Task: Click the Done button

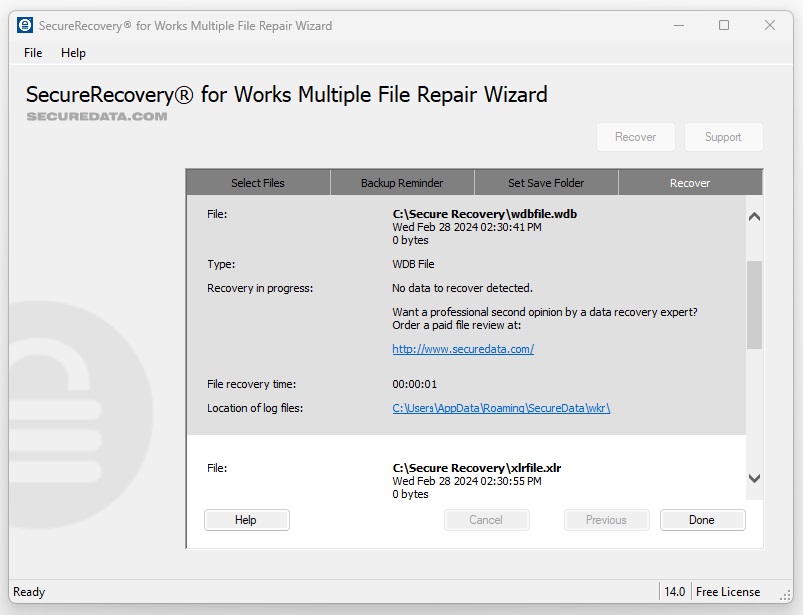Action: (x=702, y=520)
